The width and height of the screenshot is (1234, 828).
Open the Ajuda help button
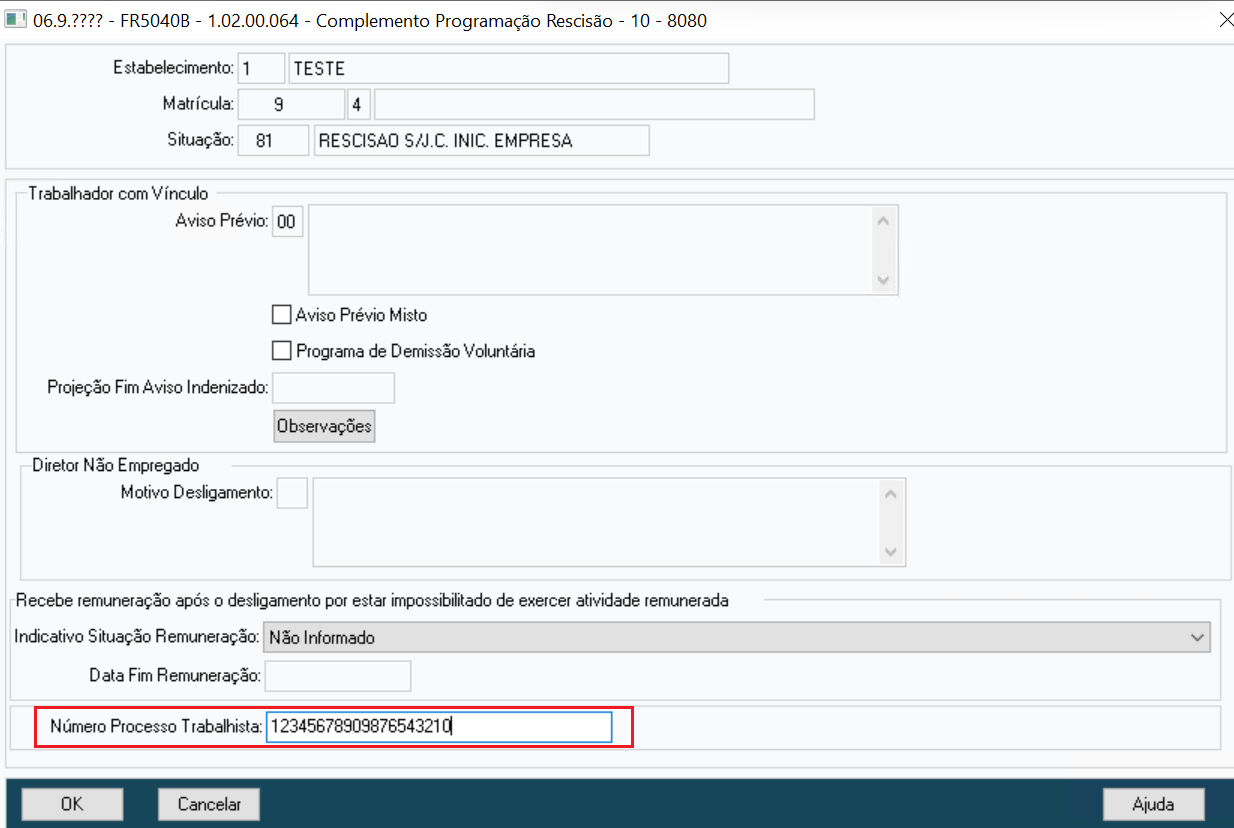pyautogui.click(x=1153, y=804)
